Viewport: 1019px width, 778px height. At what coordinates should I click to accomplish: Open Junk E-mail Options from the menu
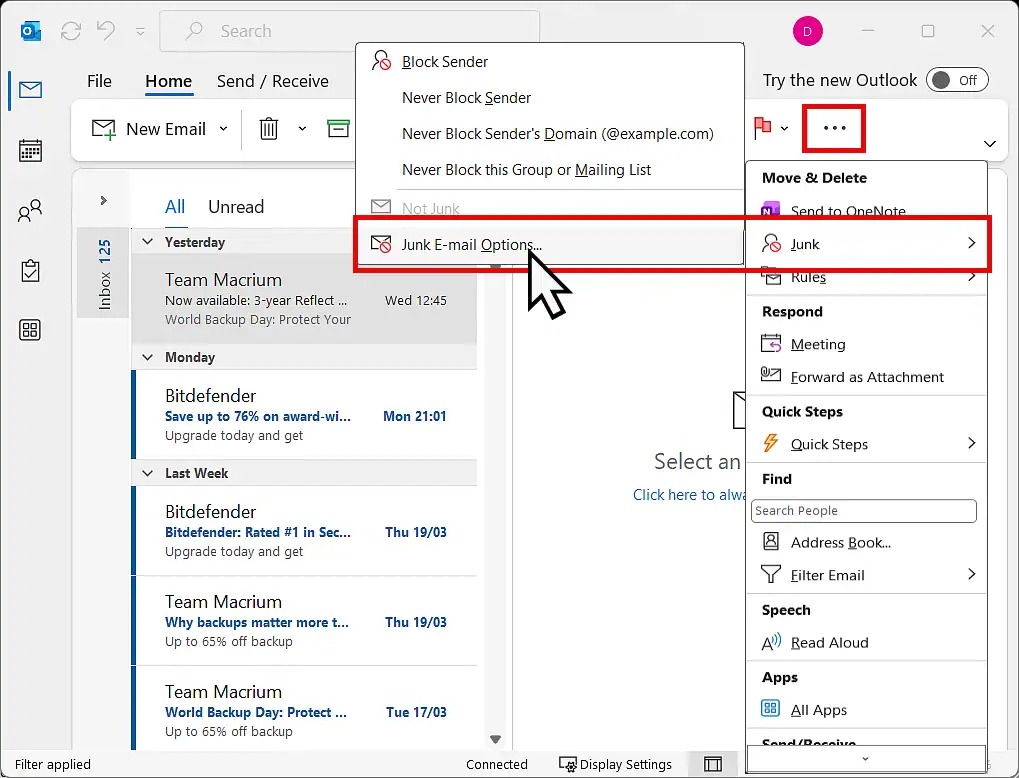click(x=470, y=243)
